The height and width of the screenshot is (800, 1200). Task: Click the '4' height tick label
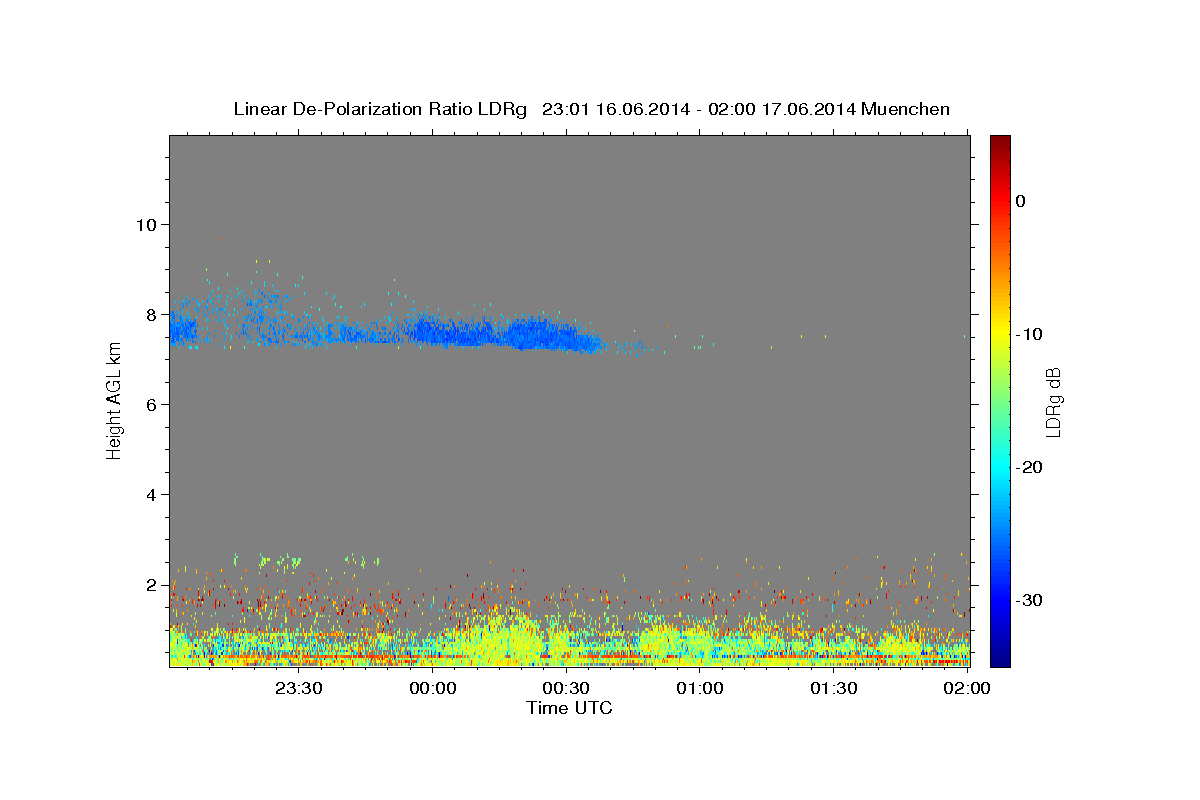(151, 494)
